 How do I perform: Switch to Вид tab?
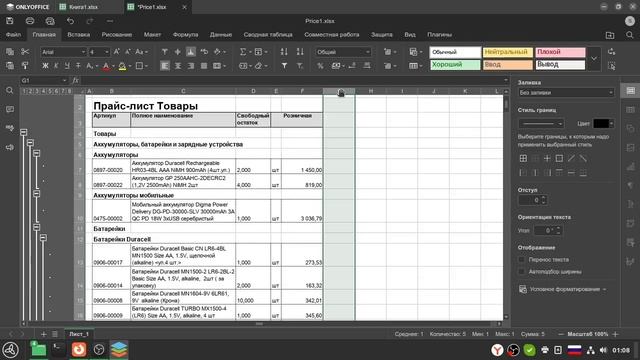pos(410,35)
